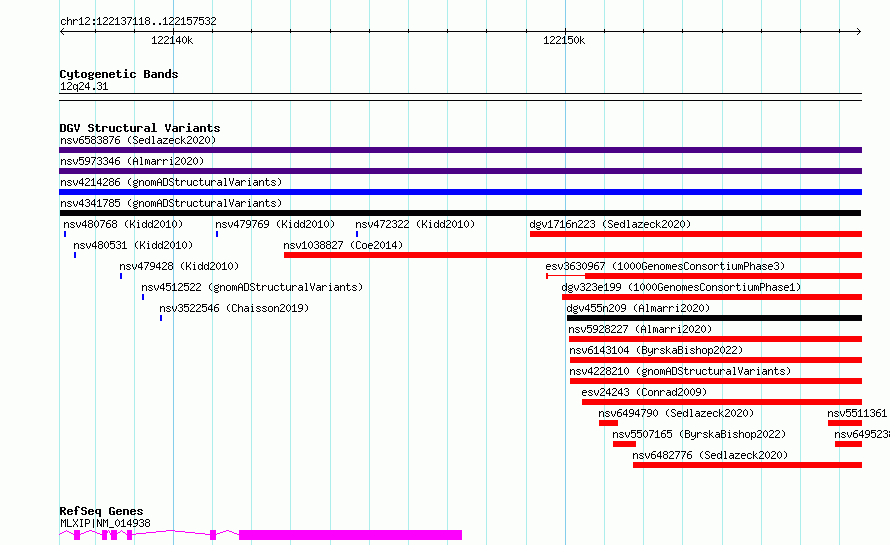The image size is (890, 545).
Task: Click the nsv5928227 (Almarri2020) label
Action: (x=640, y=329)
